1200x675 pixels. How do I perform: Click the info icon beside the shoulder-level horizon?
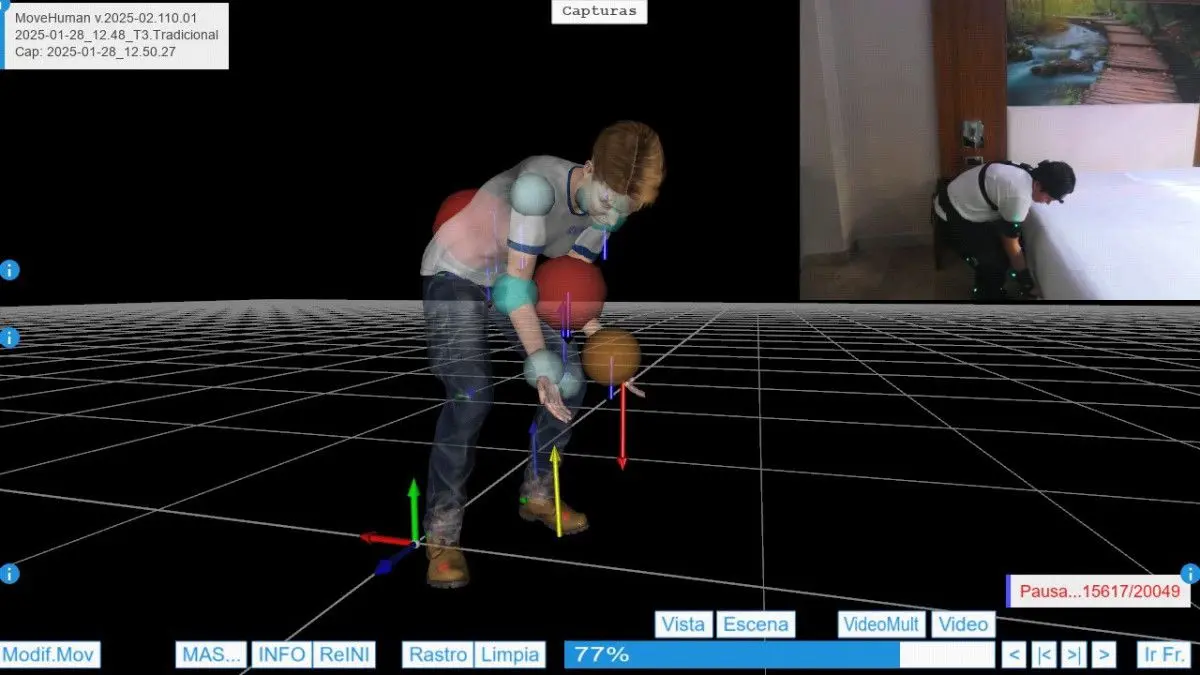pyautogui.click(x=10, y=270)
